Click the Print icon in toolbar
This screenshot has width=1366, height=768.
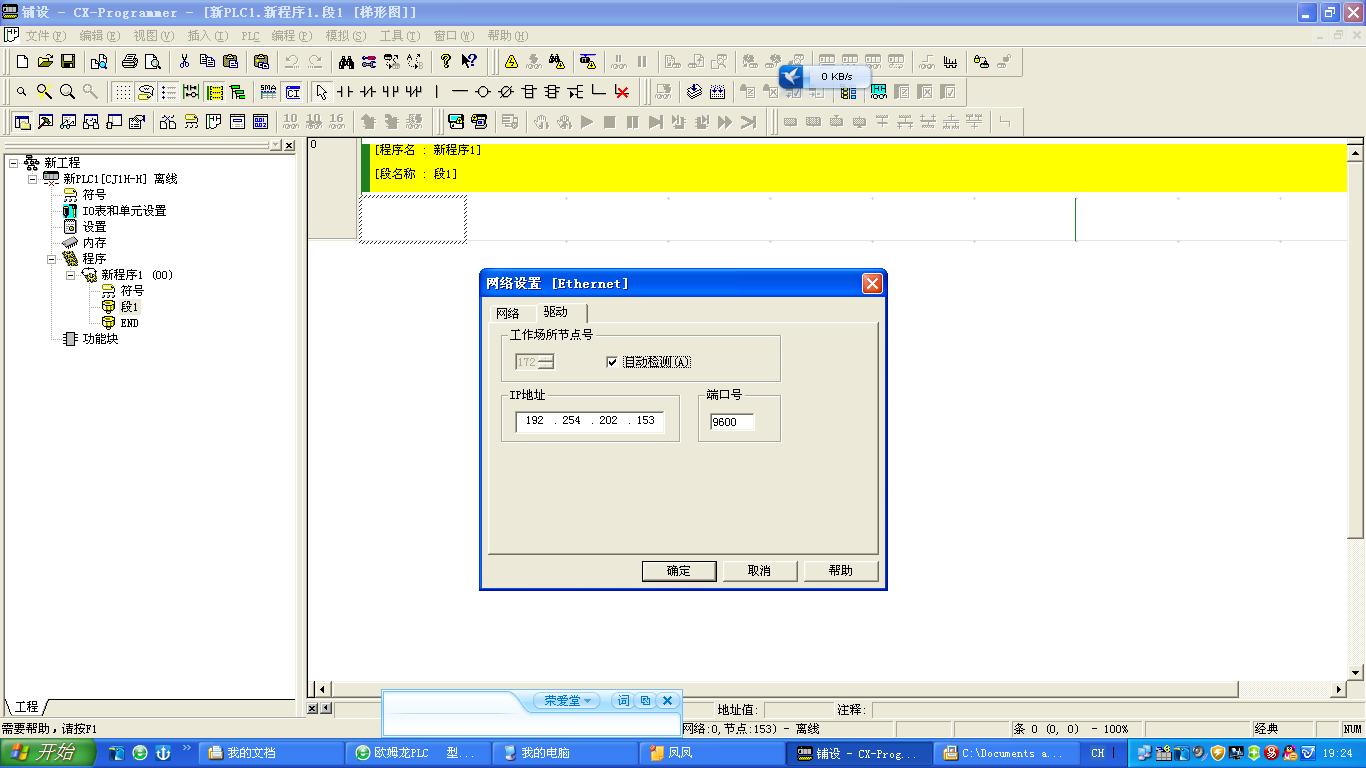coord(130,62)
